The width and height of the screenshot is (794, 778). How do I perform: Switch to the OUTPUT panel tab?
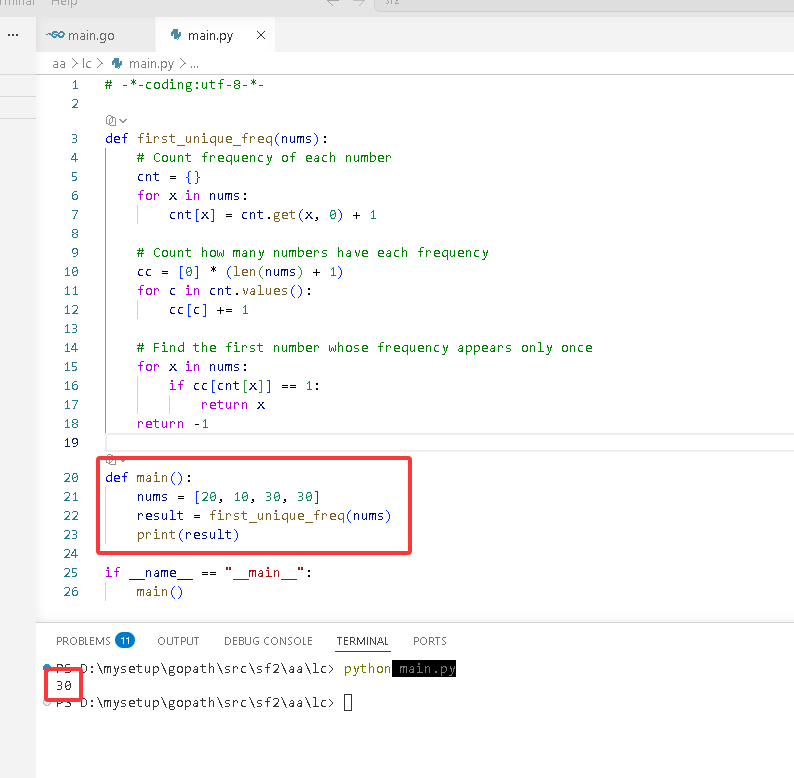[x=178, y=641]
